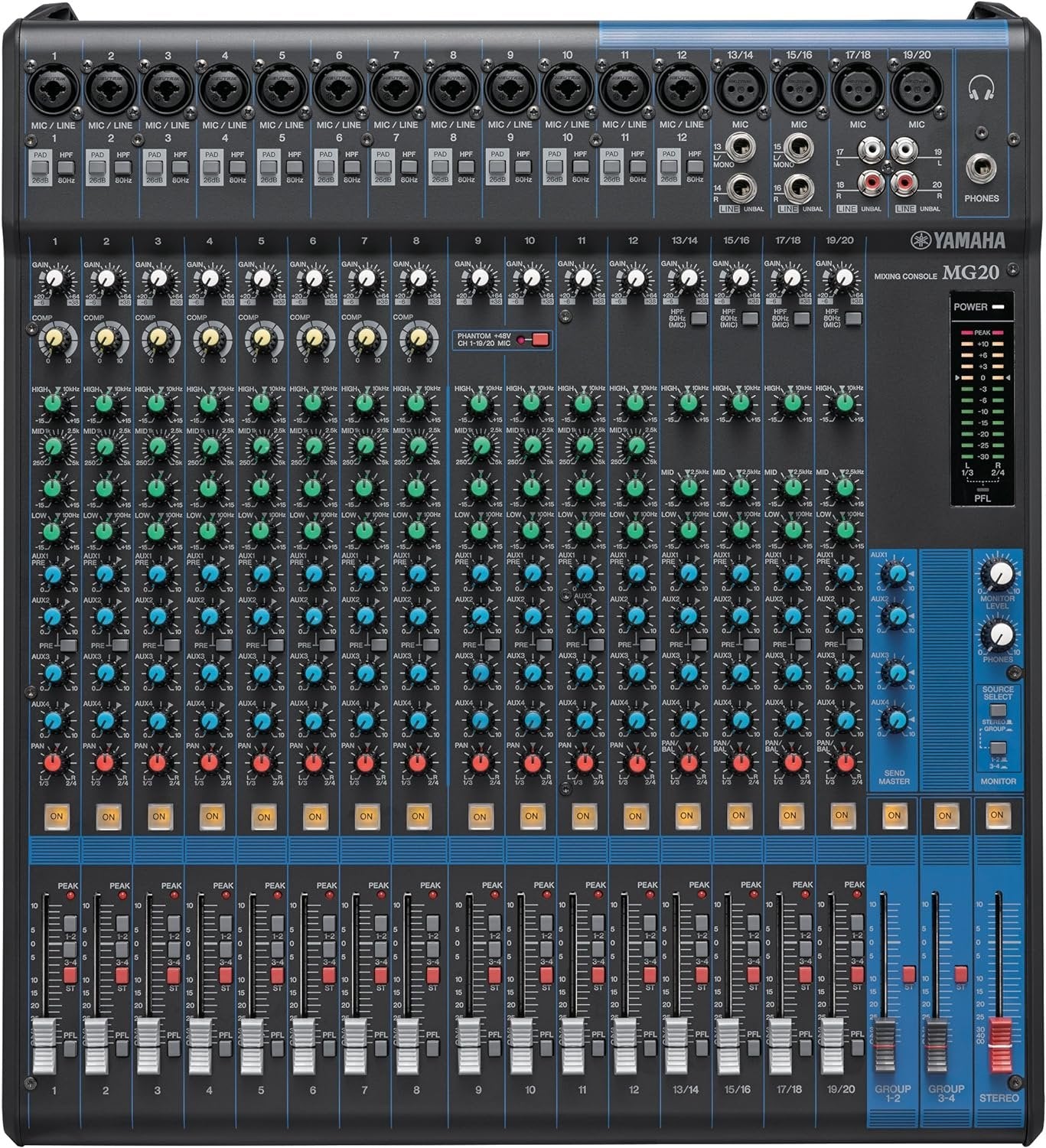The width and height of the screenshot is (1046, 1148).
Task: Click channel 1 MIC/LINE combo input jack
Action: click(54, 90)
